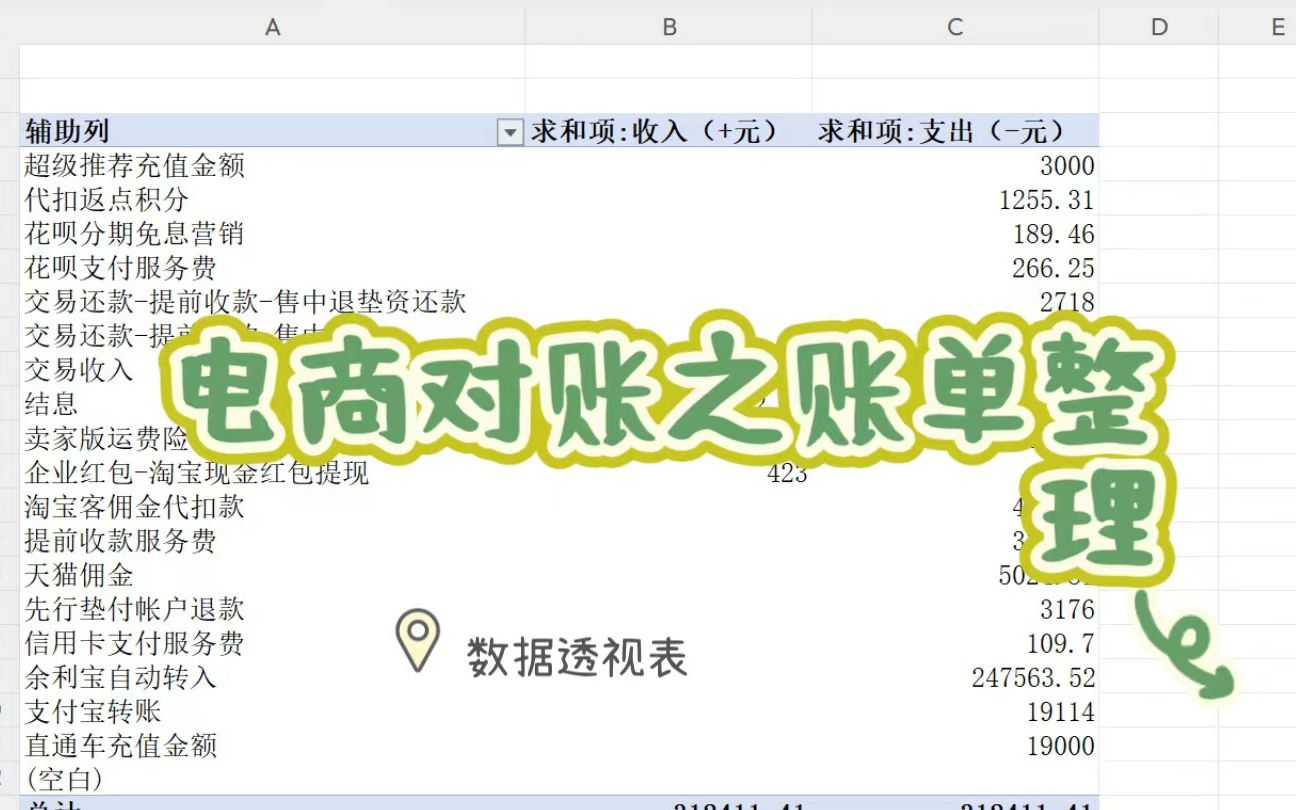Select column B header
This screenshot has width=1296, height=810.
(x=669, y=27)
